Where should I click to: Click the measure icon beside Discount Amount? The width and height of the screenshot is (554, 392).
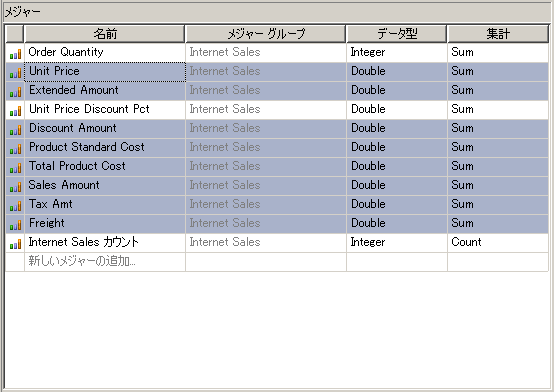pyautogui.click(x=15, y=130)
